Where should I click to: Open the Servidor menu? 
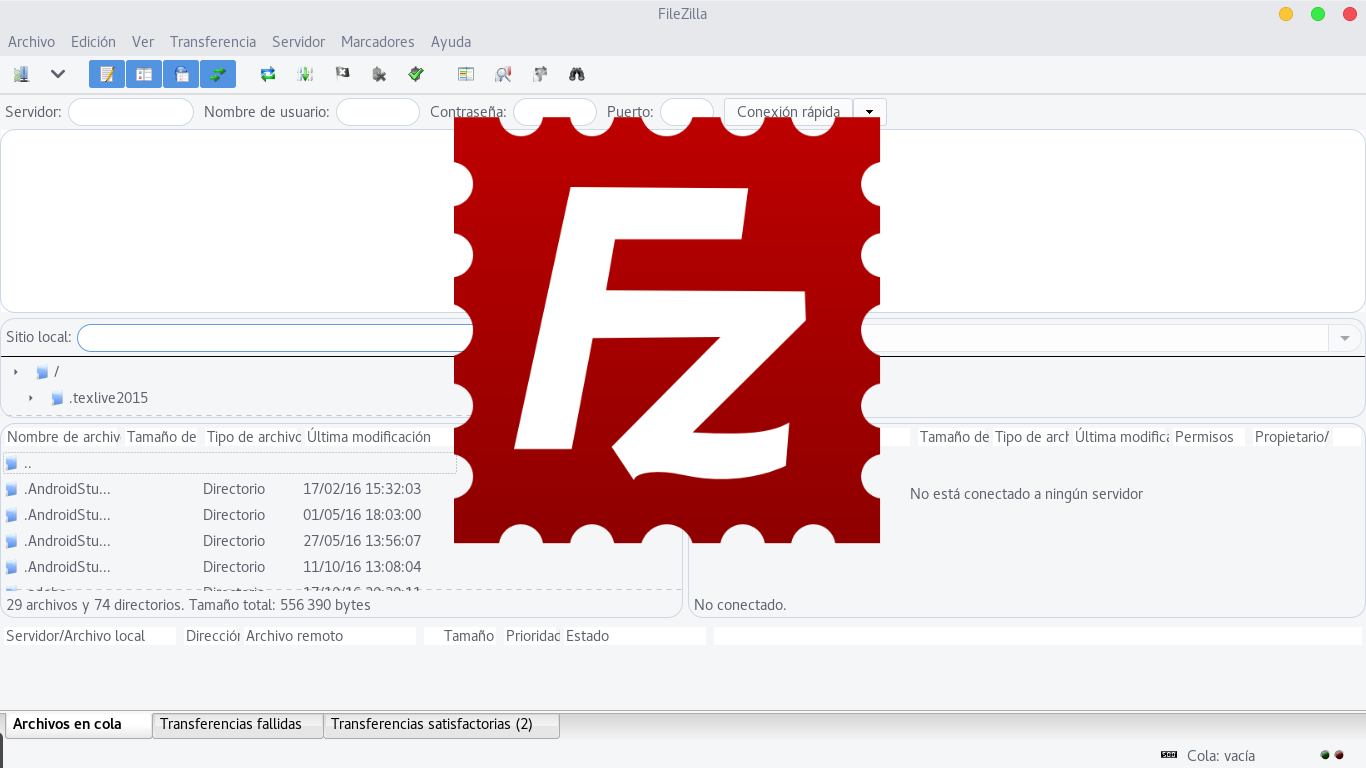pyautogui.click(x=298, y=42)
